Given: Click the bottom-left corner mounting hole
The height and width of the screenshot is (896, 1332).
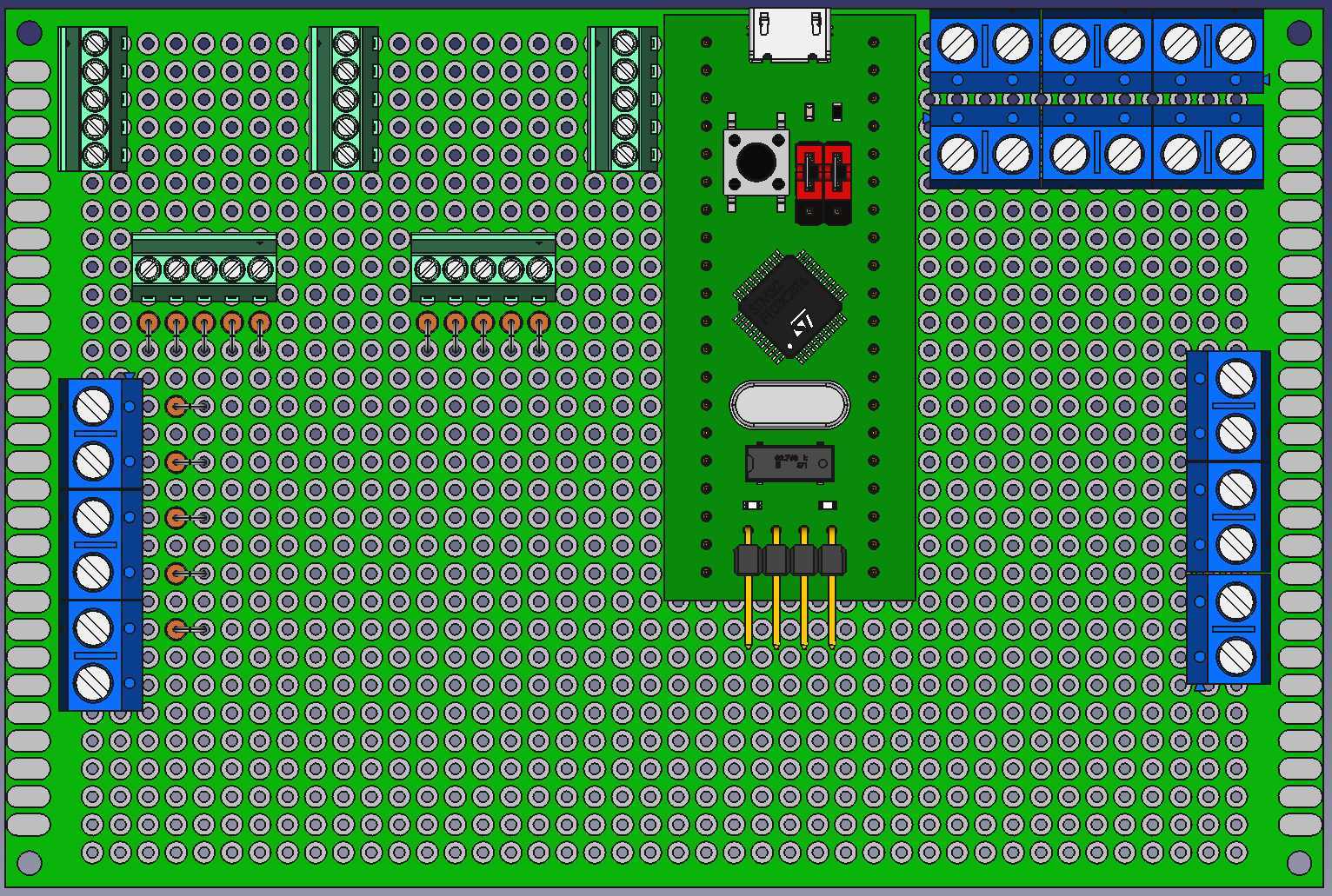Looking at the screenshot, I should pos(30,862).
